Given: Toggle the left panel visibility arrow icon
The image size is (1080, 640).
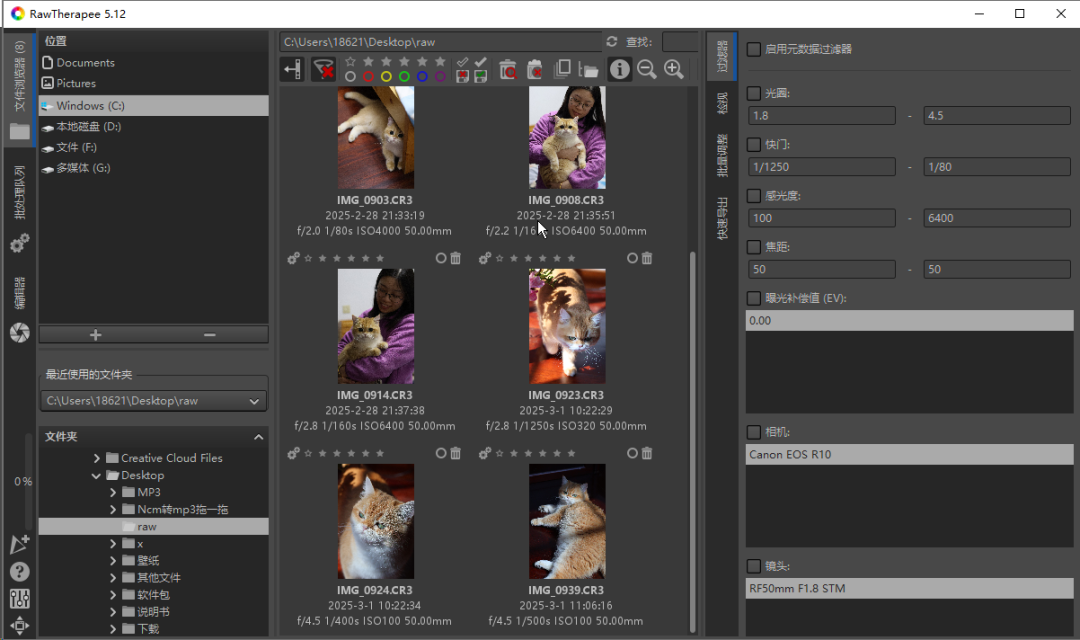Looking at the screenshot, I should tap(292, 69).
